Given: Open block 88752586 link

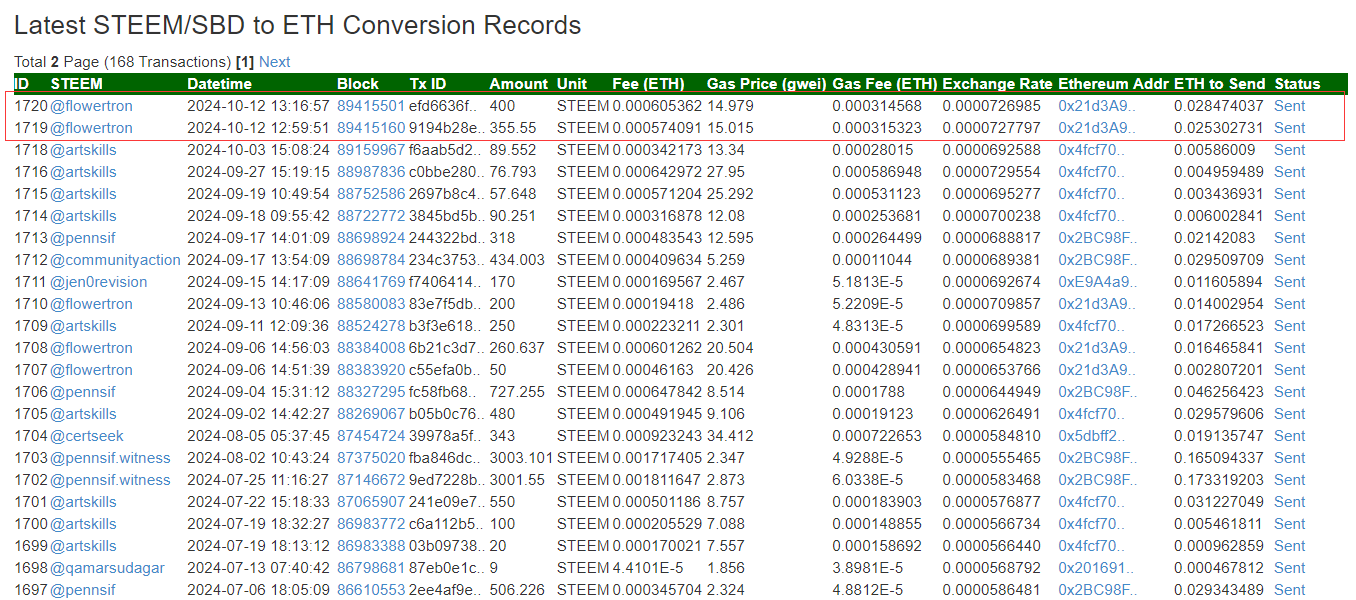Looking at the screenshot, I should click(371, 194).
